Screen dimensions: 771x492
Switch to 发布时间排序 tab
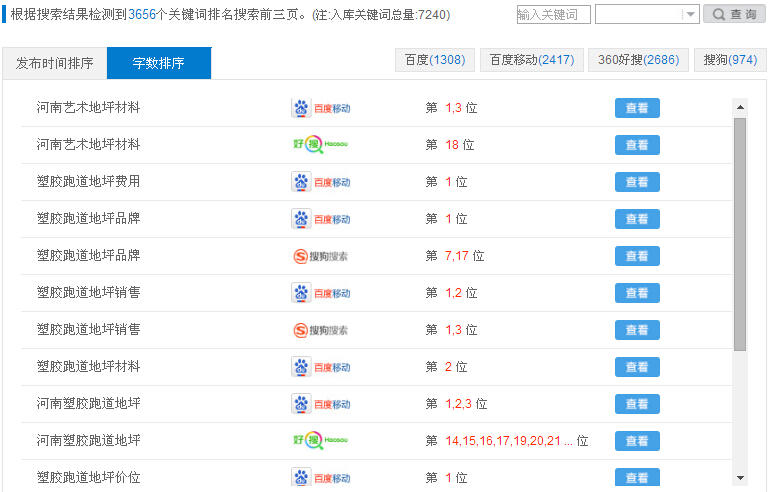[55, 63]
